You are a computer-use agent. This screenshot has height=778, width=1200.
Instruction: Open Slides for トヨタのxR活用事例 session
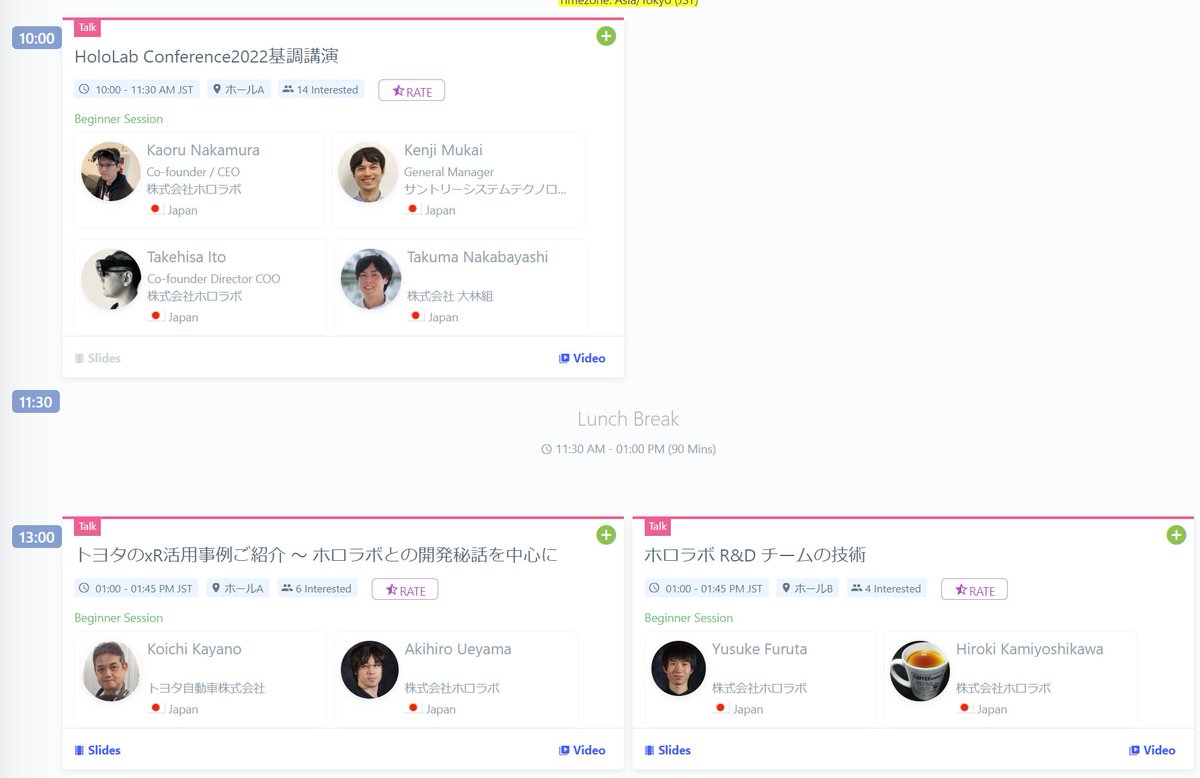point(97,750)
